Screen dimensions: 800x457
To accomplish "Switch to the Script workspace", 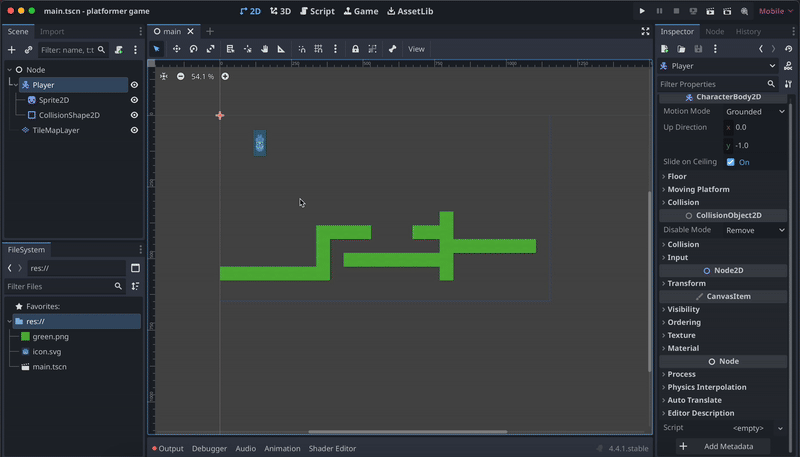I will (x=316, y=11).
